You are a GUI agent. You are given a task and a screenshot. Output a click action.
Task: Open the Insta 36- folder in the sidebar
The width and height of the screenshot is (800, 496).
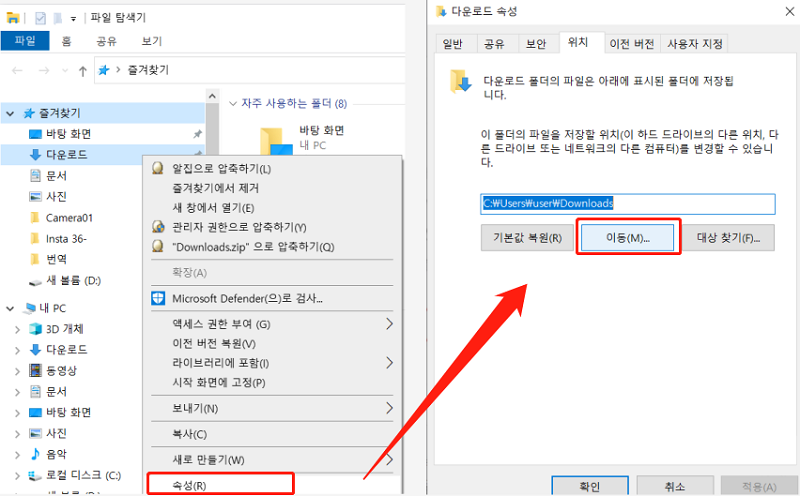click(66, 239)
